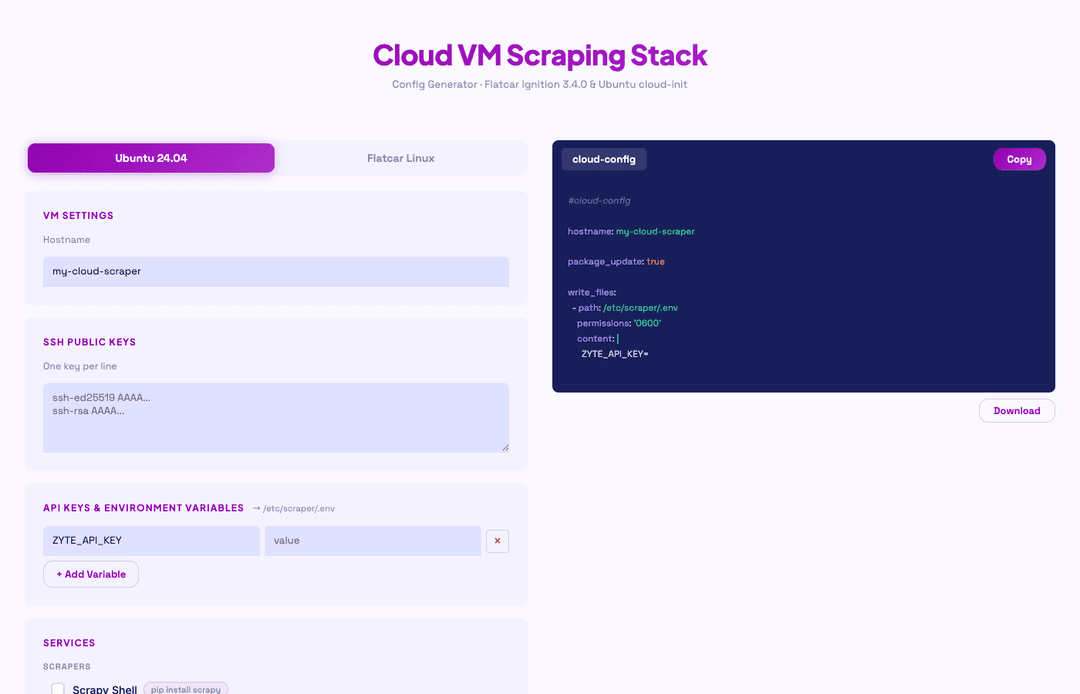1080x694 pixels.
Task: Click the '→ /etc/scraper/.env' hint text
Action: 293,509
